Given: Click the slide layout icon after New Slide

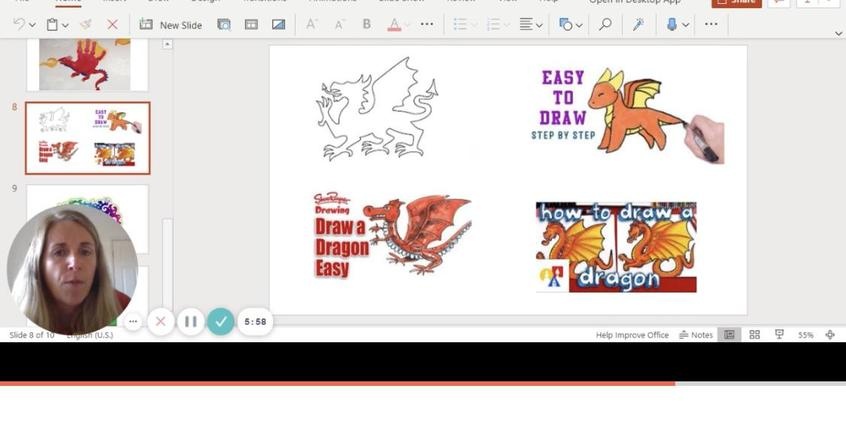Looking at the screenshot, I should [x=223, y=24].
